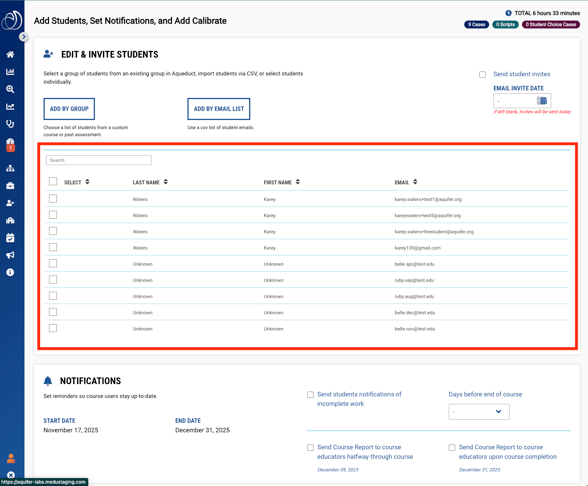Check Send Course Report upon course completion
The image size is (588, 486).
click(452, 447)
